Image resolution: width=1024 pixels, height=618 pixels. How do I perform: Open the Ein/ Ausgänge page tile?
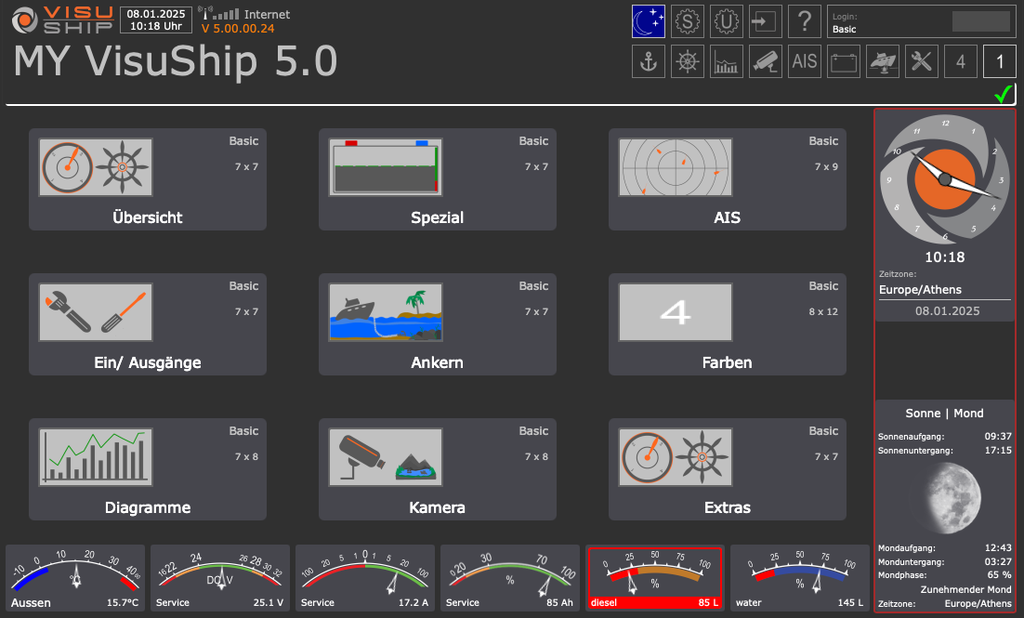click(148, 324)
